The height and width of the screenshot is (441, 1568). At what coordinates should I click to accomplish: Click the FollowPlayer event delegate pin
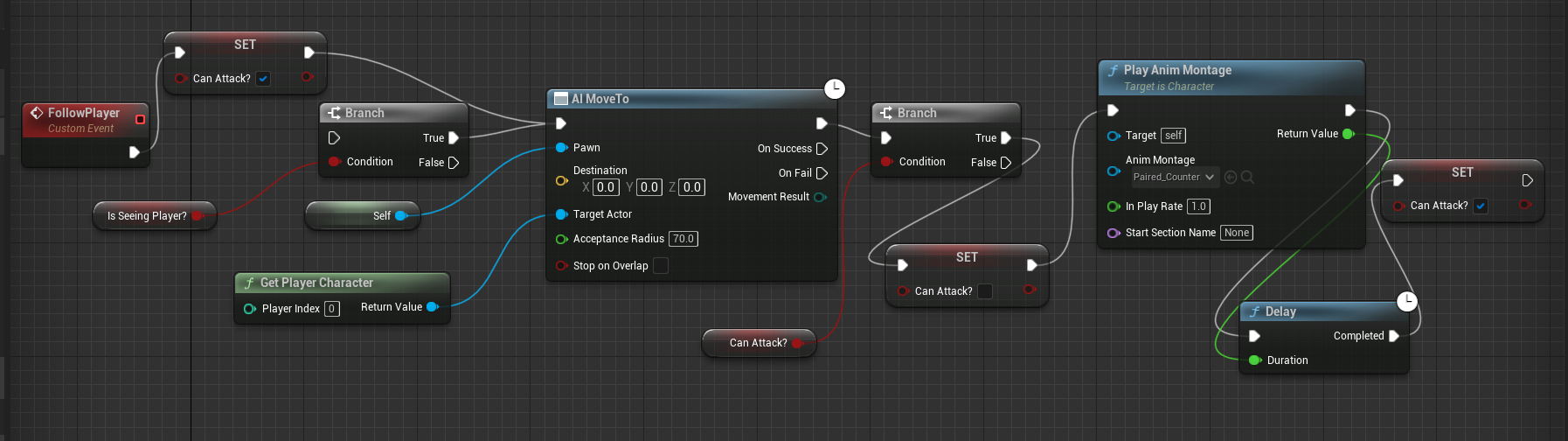140,119
